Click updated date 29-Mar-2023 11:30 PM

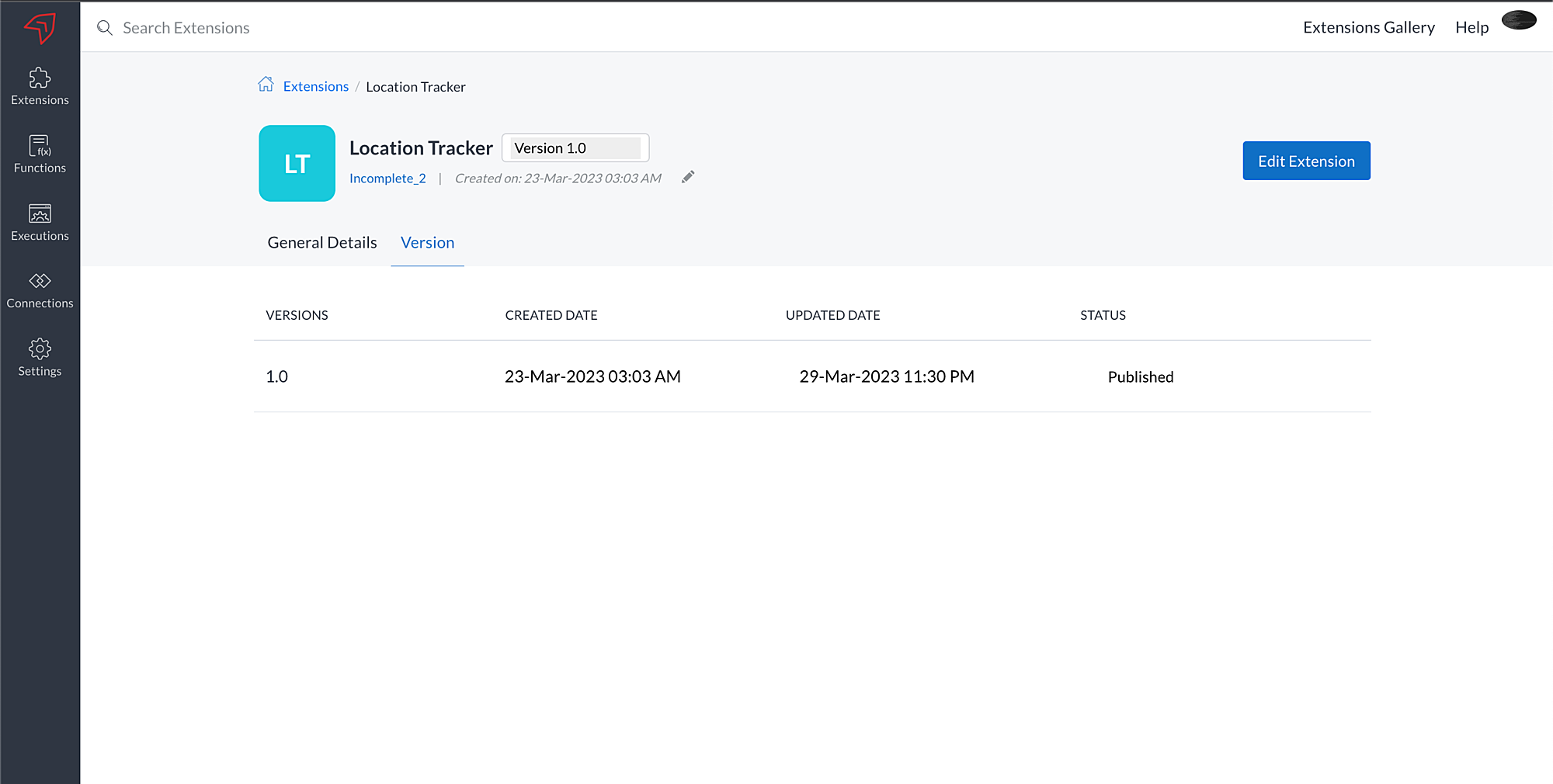pyautogui.click(x=887, y=376)
